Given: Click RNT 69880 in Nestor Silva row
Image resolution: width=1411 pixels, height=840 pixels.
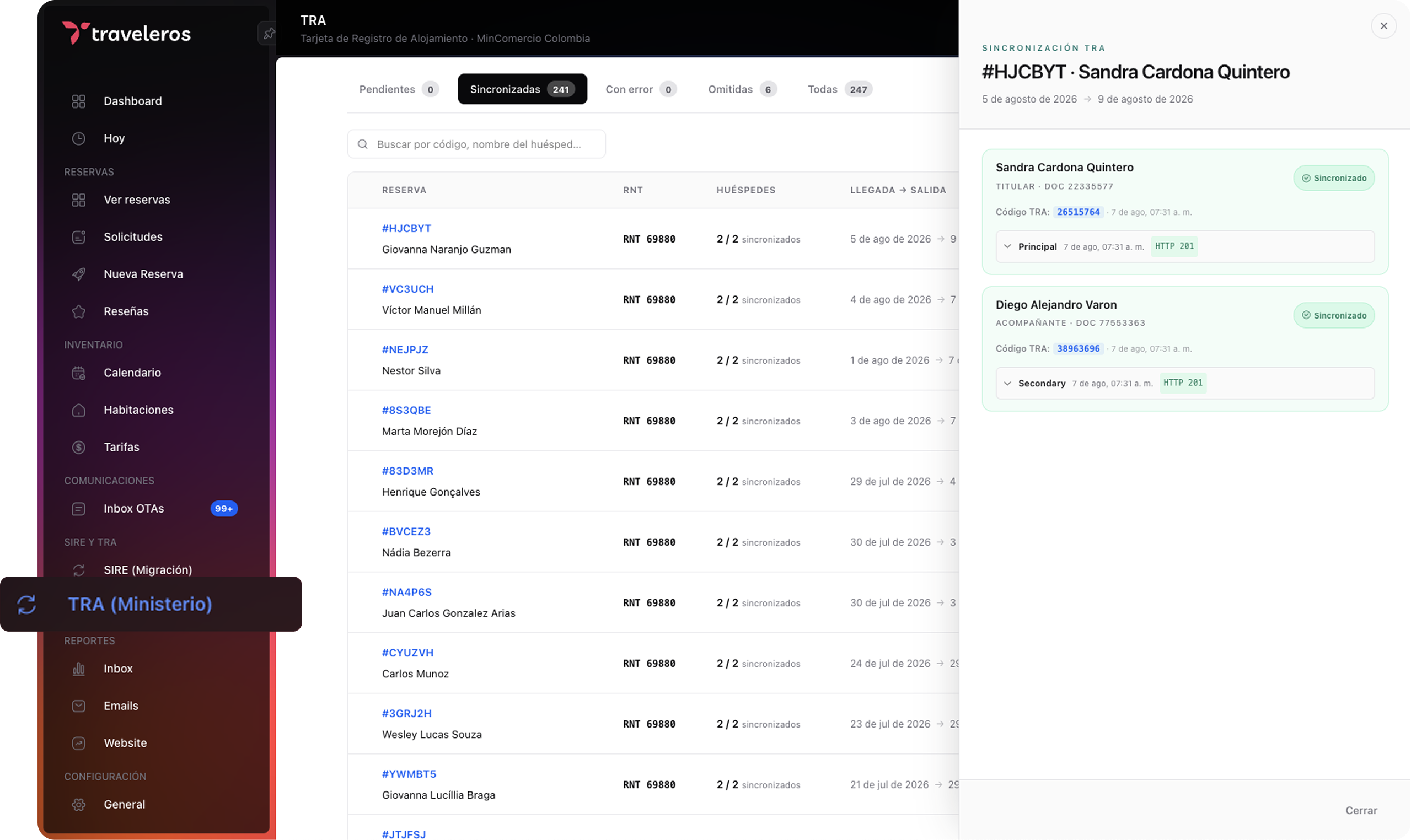Looking at the screenshot, I should coord(649,360).
